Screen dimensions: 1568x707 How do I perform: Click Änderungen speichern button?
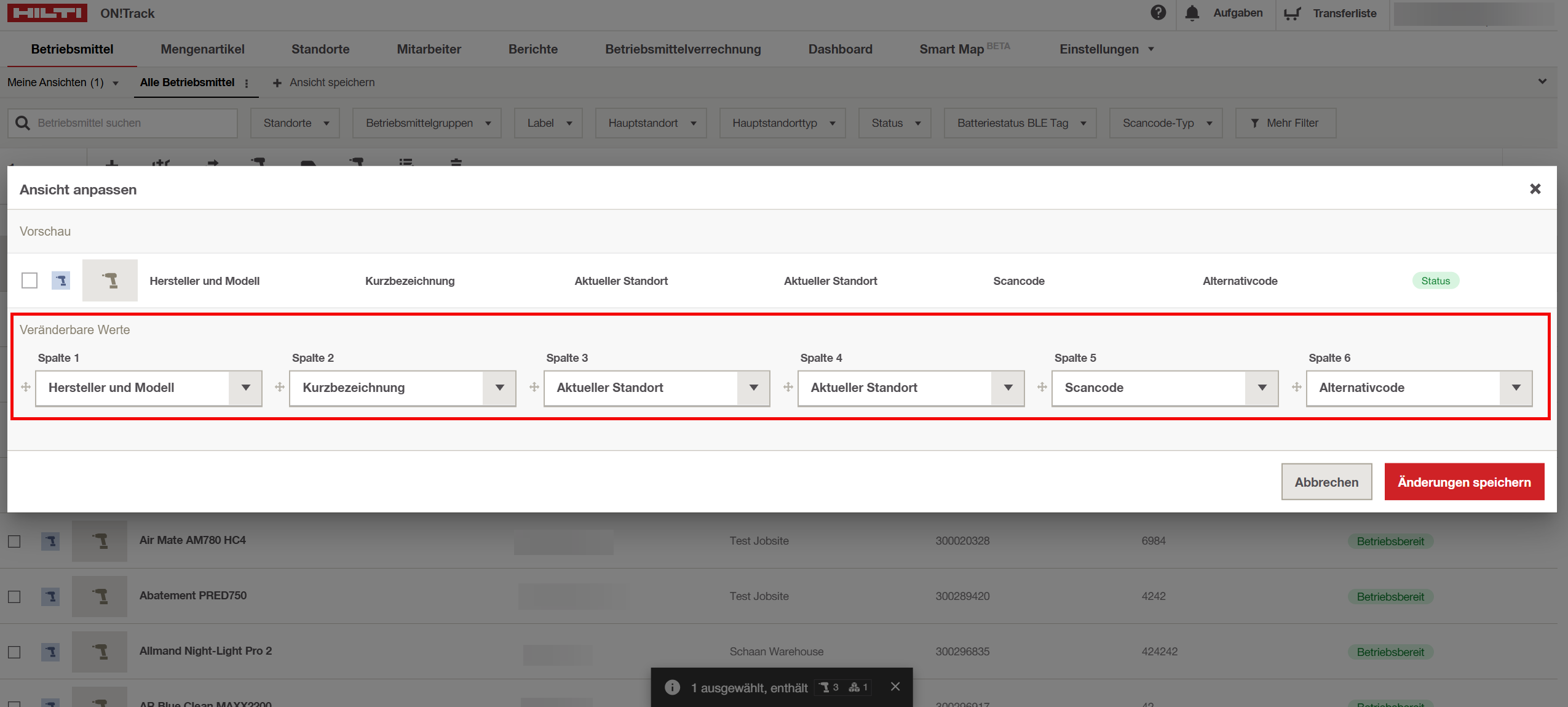coord(1463,482)
